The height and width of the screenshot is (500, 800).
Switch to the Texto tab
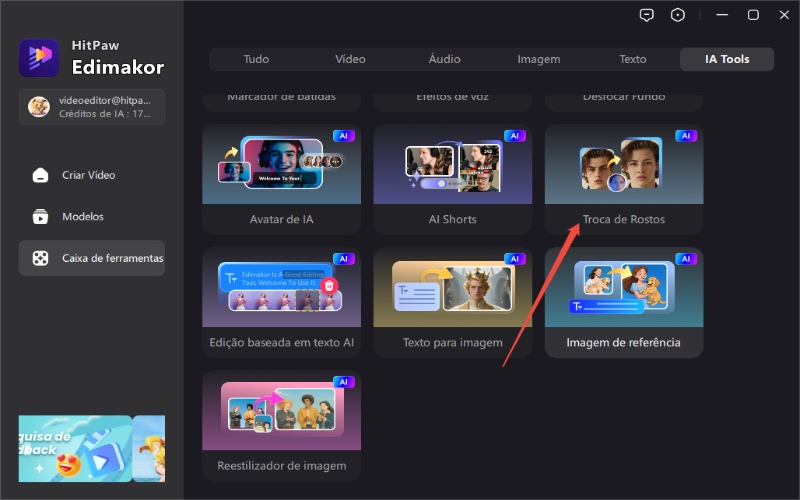pos(632,59)
